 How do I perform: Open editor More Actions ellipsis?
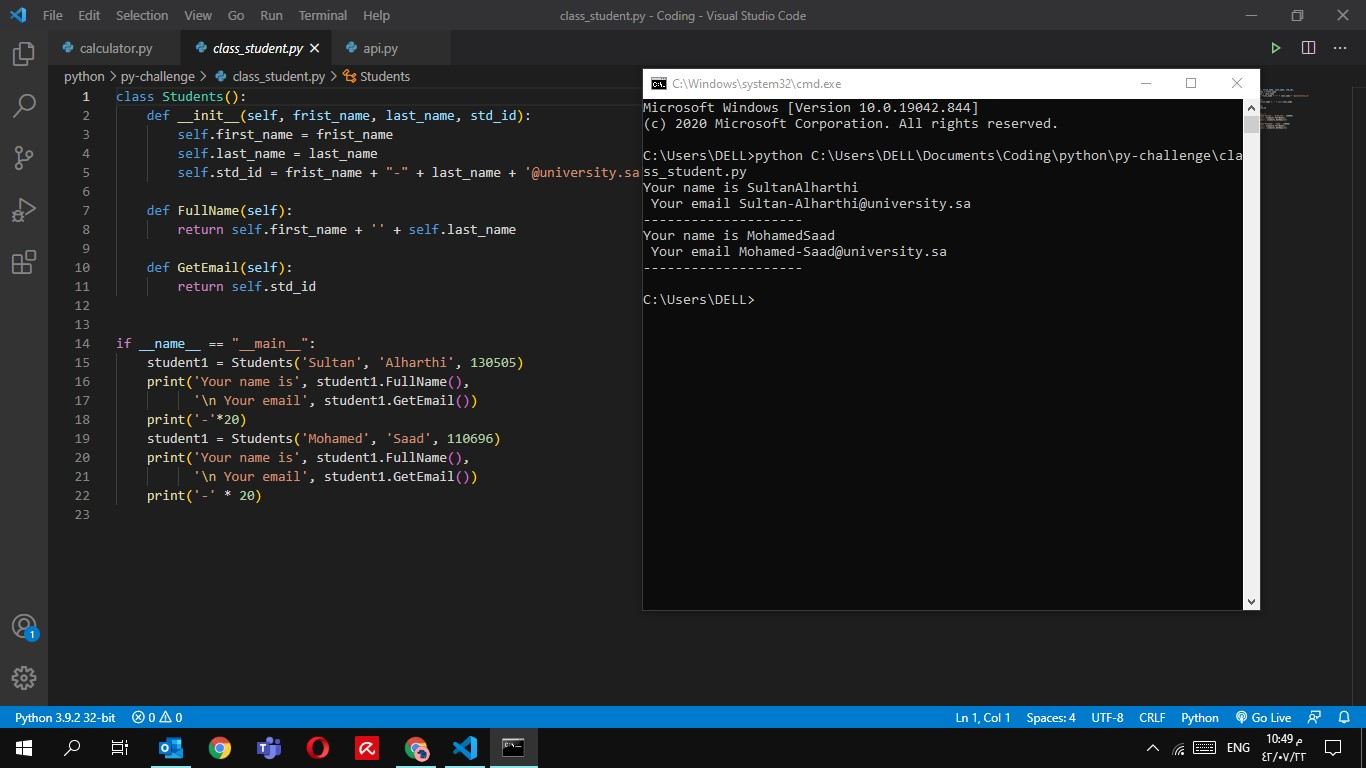[1340, 48]
